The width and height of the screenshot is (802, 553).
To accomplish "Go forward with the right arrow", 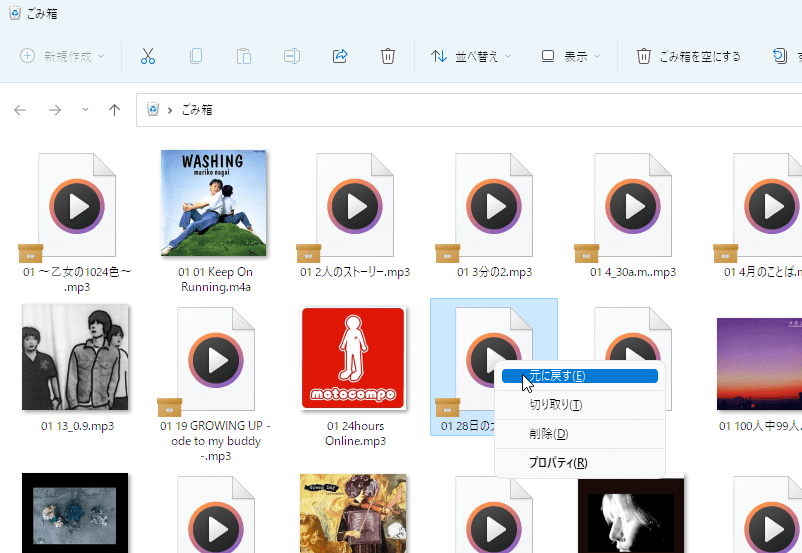I will [55, 110].
